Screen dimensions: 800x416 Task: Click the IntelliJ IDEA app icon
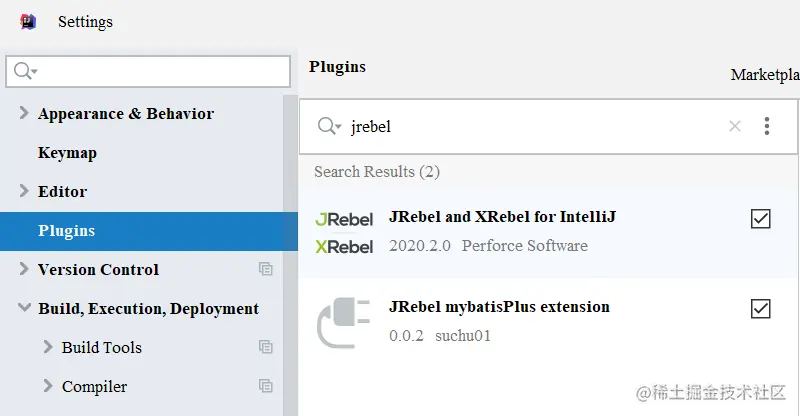[28, 21]
